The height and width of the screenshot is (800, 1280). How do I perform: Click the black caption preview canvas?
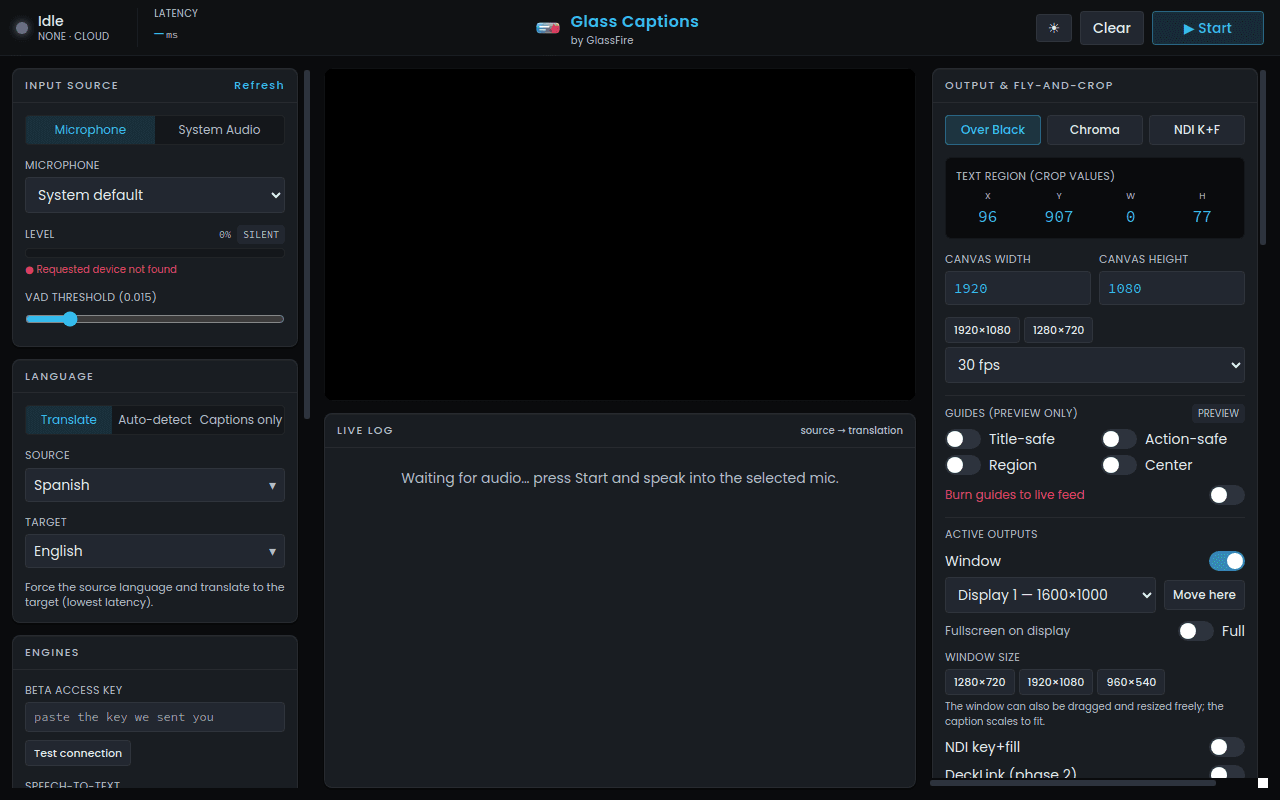point(620,235)
